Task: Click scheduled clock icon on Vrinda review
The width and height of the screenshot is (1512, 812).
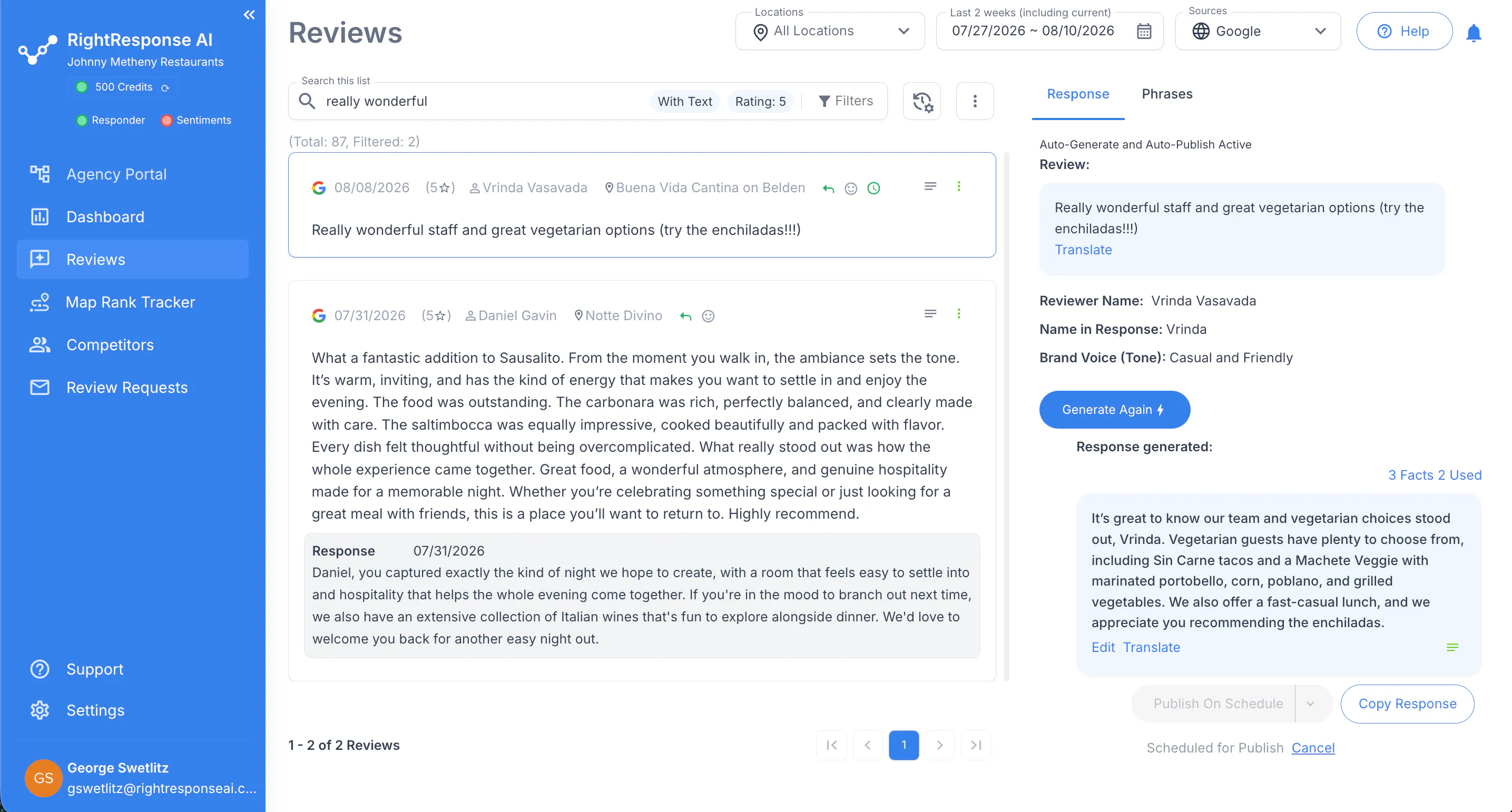Action: (x=873, y=189)
